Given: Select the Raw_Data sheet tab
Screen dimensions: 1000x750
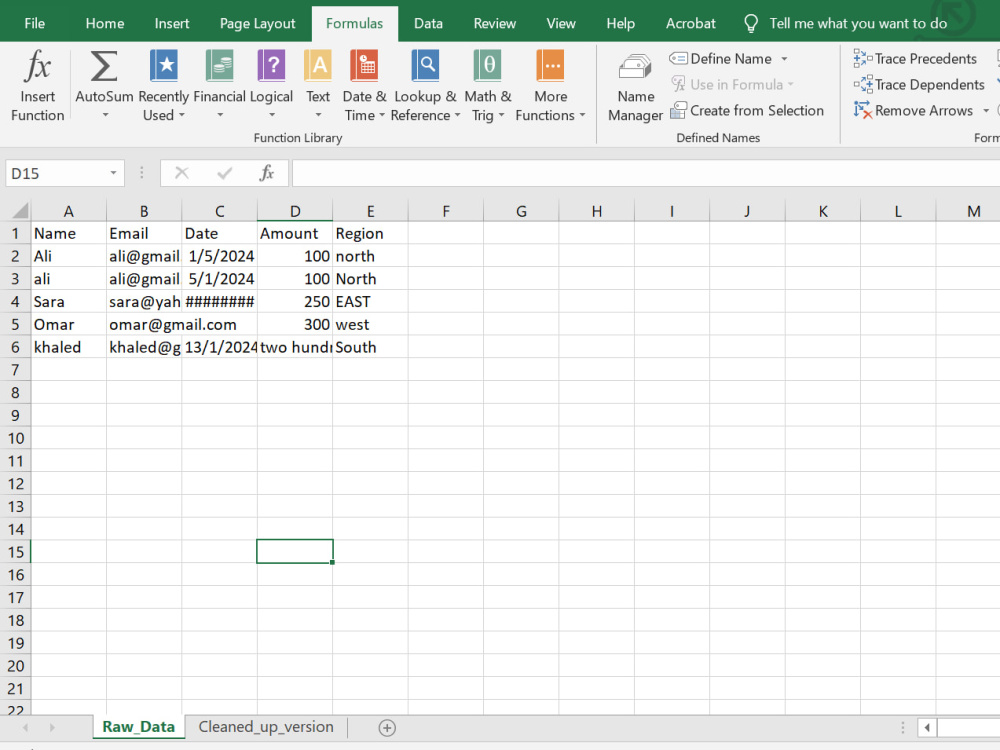Looking at the screenshot, I should point(138,727).
